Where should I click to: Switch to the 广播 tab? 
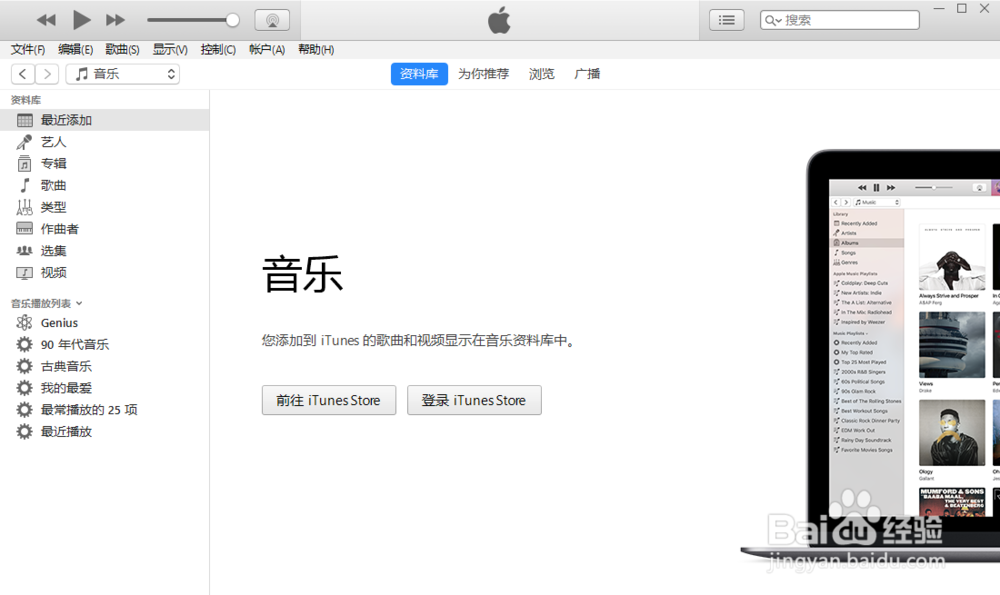(587, 74)
